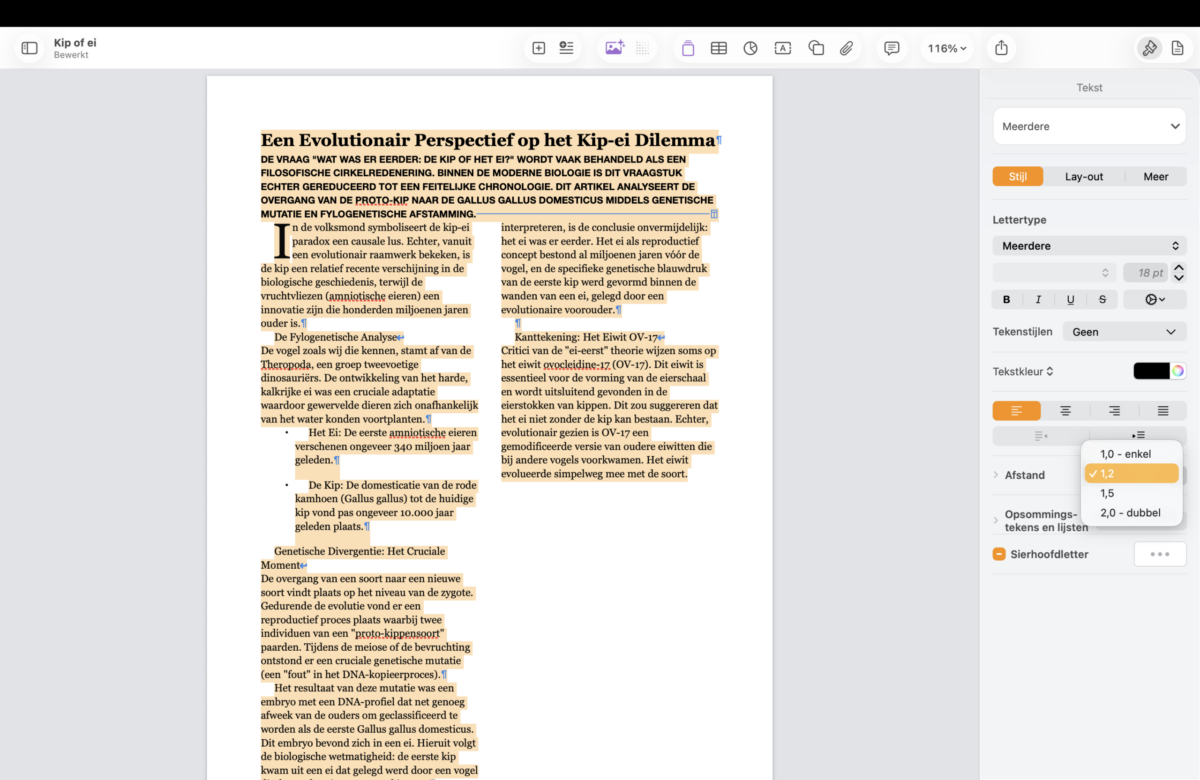
Task: Open the 116% zoom dropdown
Action: pyautogui.click(x=946, y=48)
